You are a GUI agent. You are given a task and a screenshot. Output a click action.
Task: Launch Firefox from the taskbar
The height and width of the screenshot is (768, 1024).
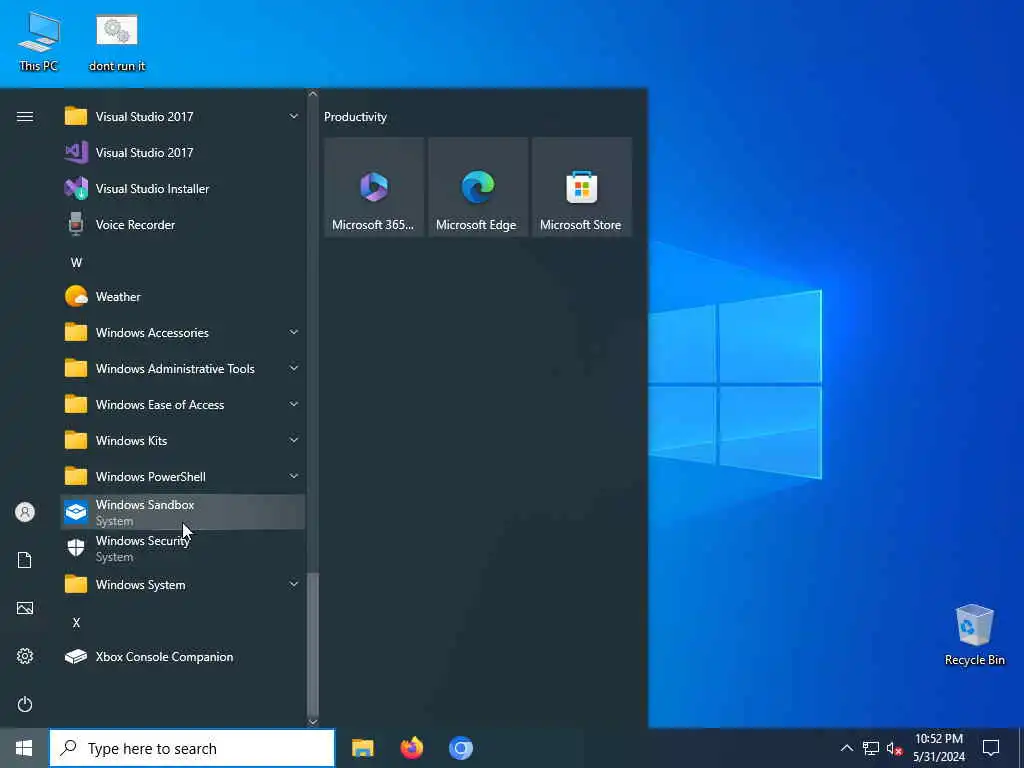click(411, 748)
